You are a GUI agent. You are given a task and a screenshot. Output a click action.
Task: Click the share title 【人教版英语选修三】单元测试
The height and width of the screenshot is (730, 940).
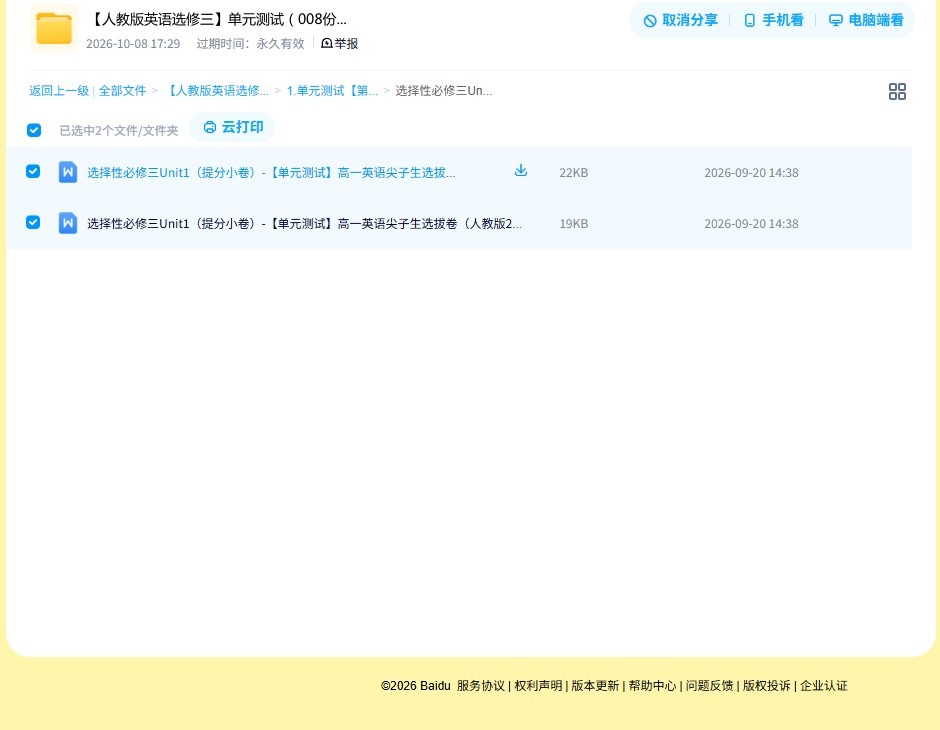pyautogui.click(x=218, y=19)
